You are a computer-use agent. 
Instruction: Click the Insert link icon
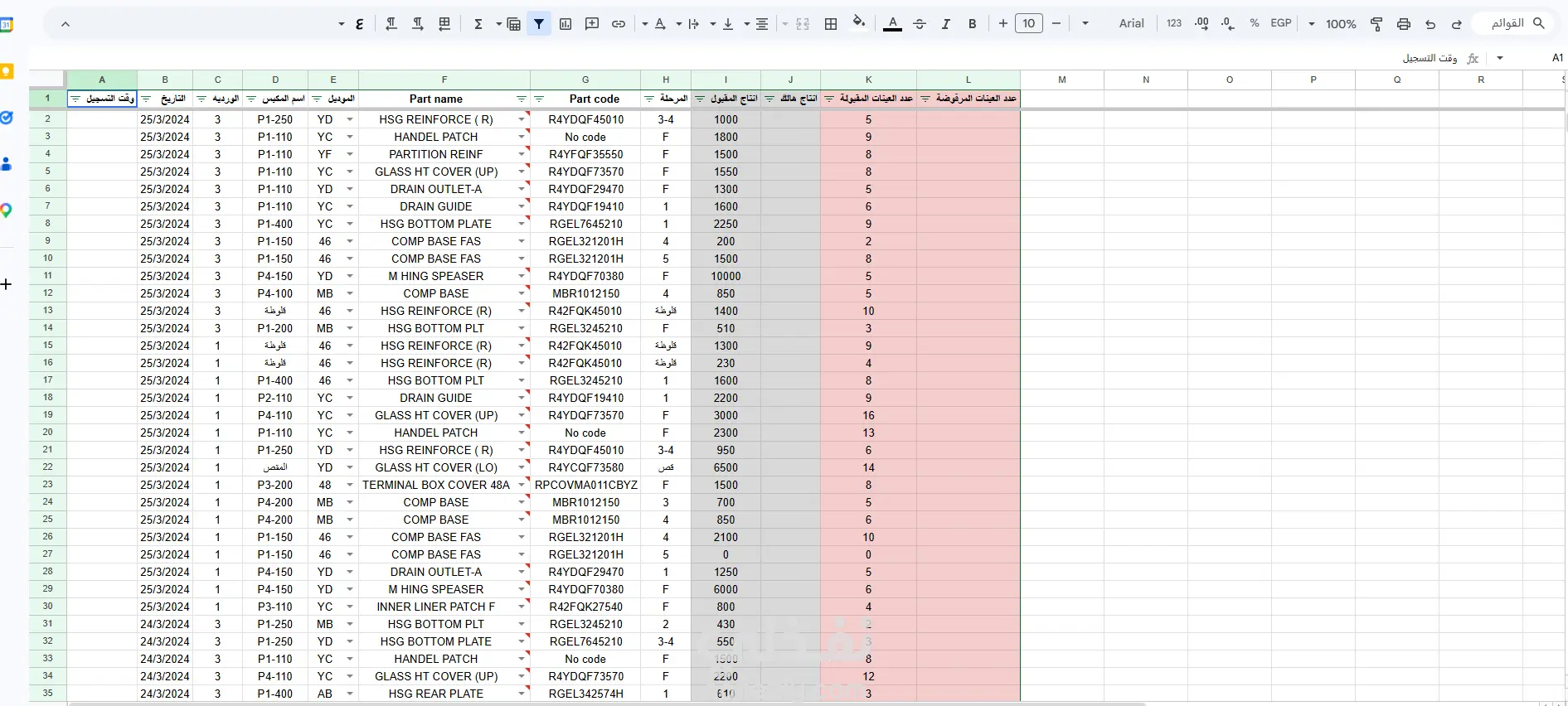(x=619, y=24)
